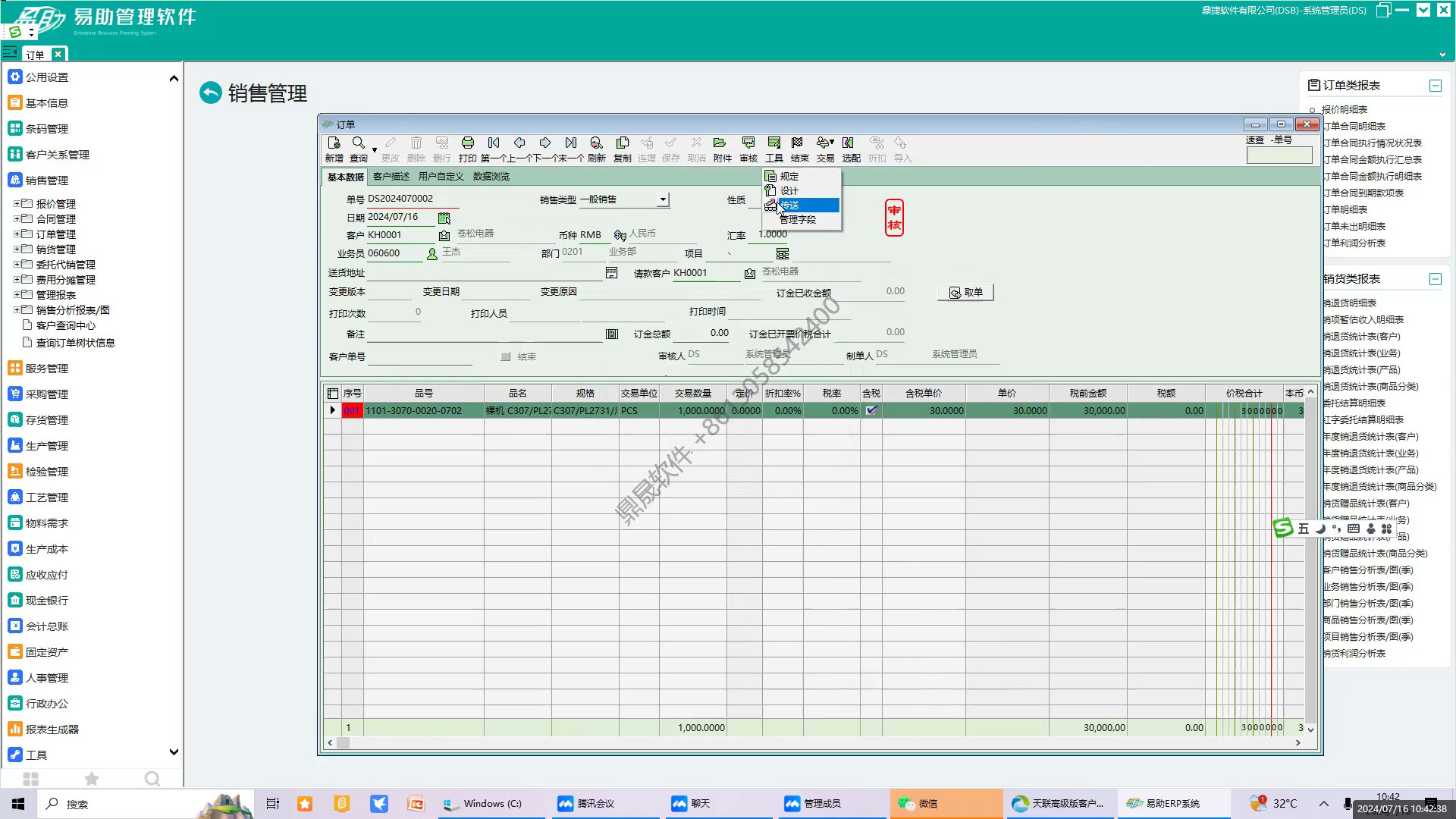Open 销货利润分析表 report link
This screenshot has width=1456, height=819.
click(1354, 654)
